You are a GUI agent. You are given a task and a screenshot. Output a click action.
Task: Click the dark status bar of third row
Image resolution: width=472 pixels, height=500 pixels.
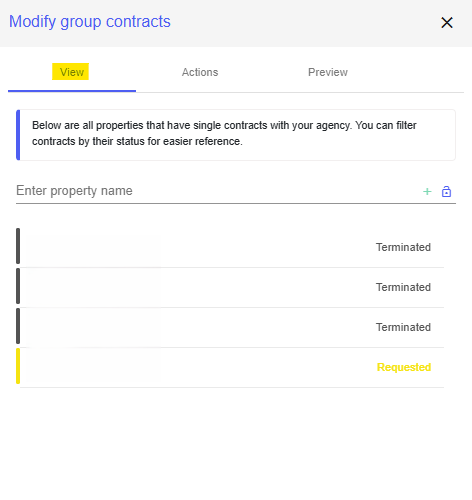pos(18,326)
